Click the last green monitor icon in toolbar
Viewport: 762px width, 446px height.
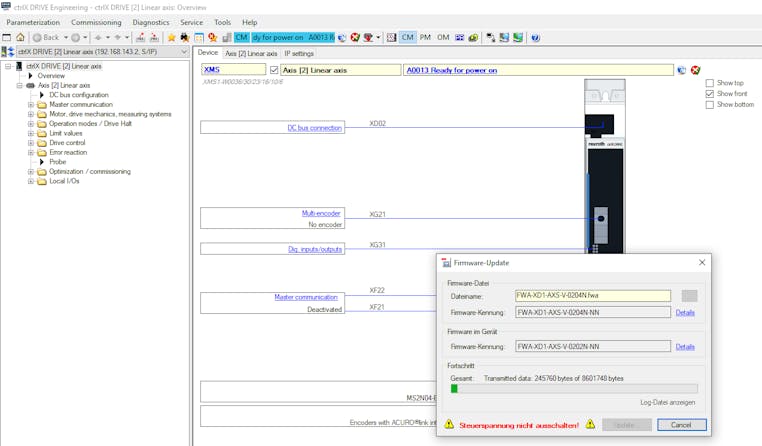tap(518, 37)
